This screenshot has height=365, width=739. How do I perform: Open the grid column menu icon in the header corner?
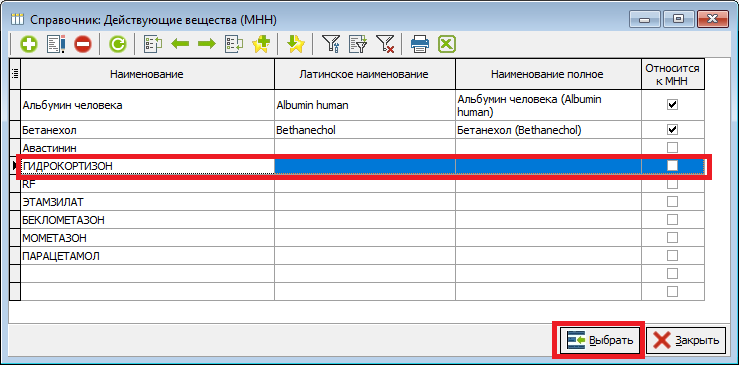[x=15, y=74]
